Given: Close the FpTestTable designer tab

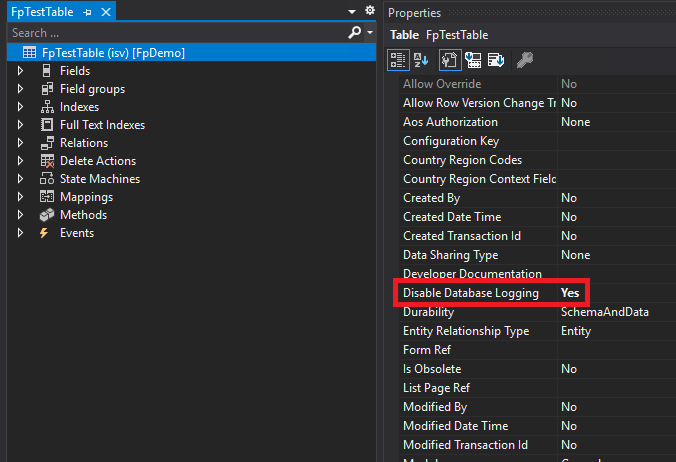Looking at the screenshot, I should (x=106, y=12).
